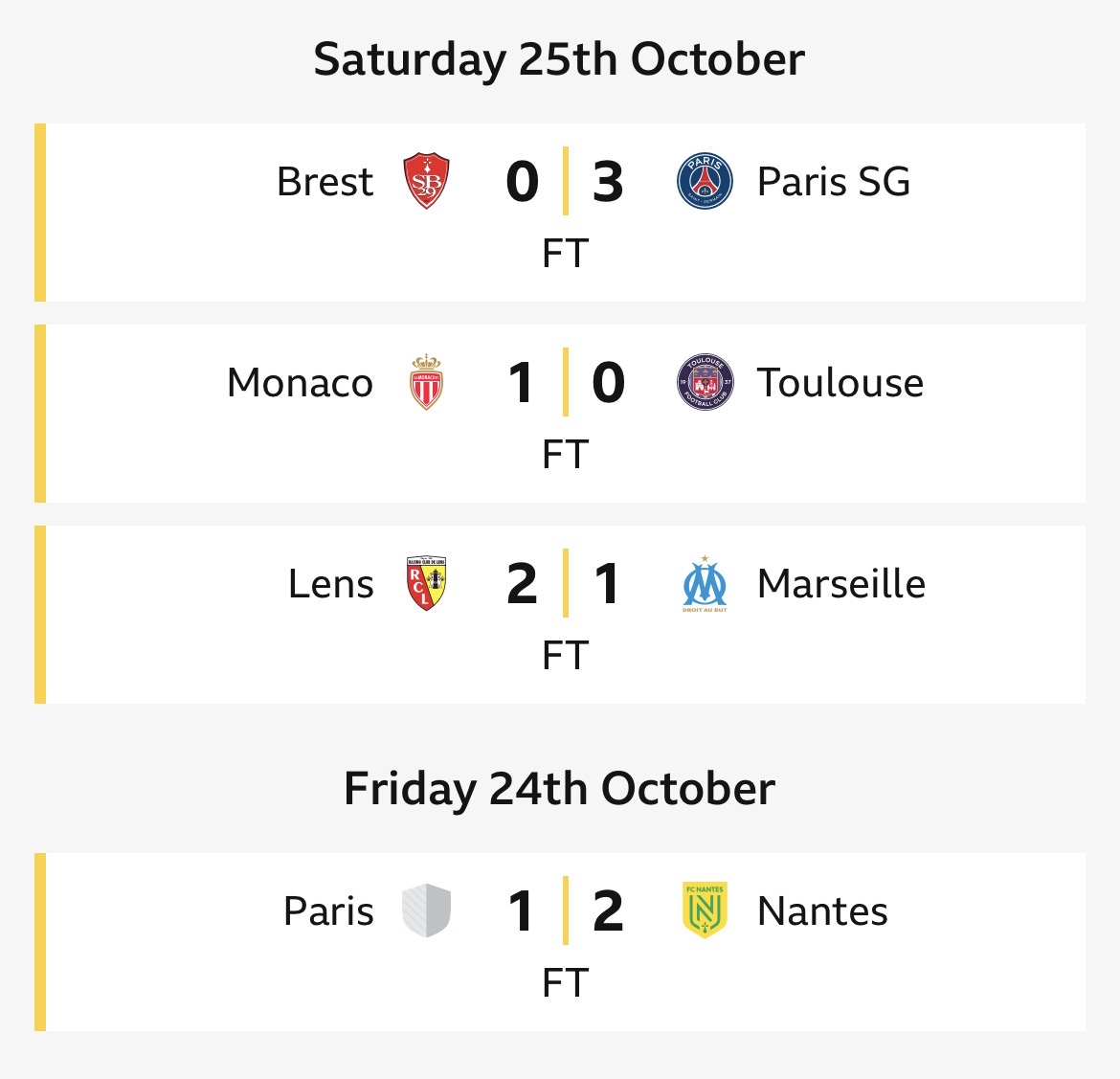Select the Nantes team name
This screenshot has width=1120, height=1079.
(x=821, y=910)
